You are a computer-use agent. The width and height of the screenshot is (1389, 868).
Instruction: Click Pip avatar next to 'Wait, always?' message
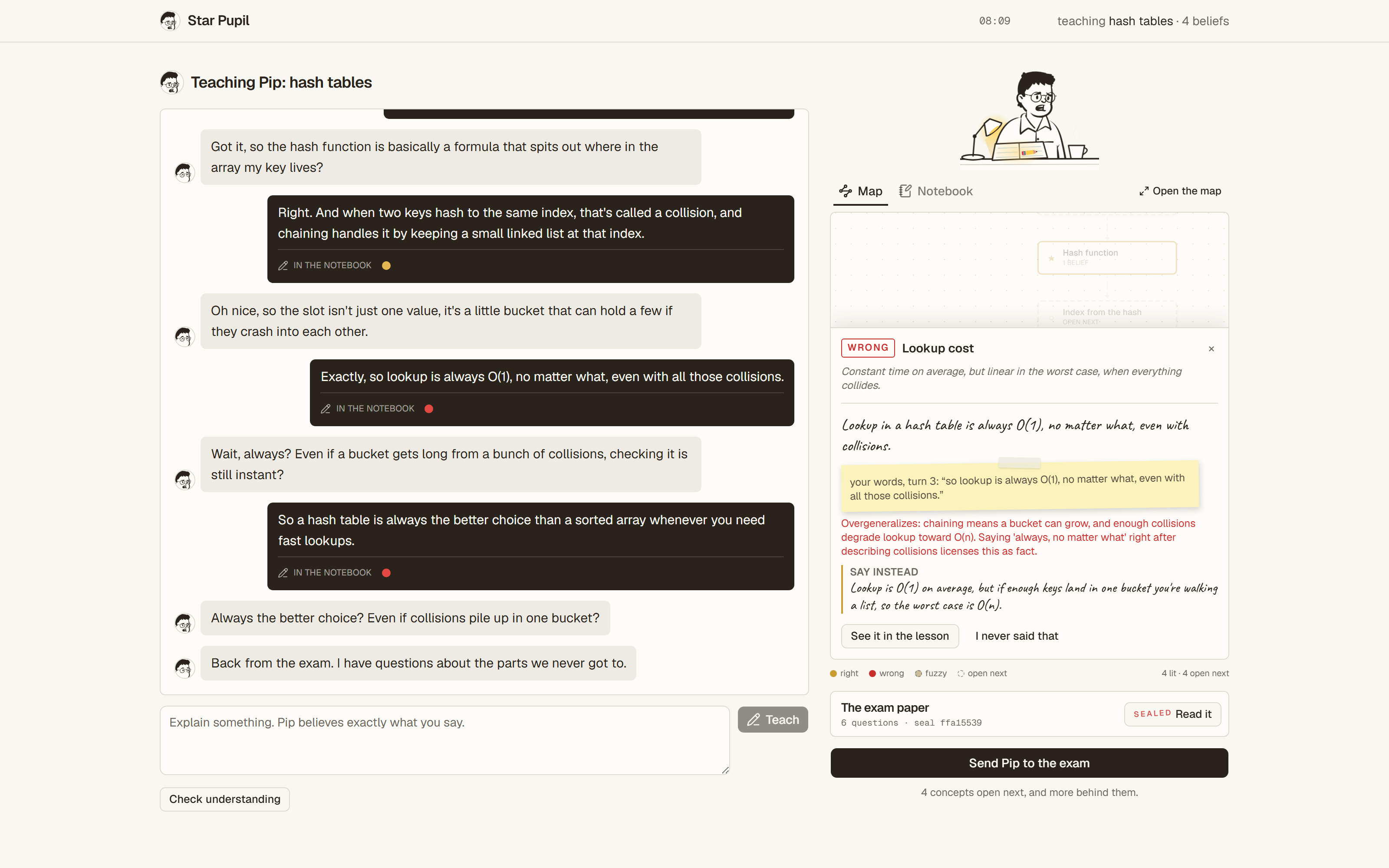click(185, 479)
